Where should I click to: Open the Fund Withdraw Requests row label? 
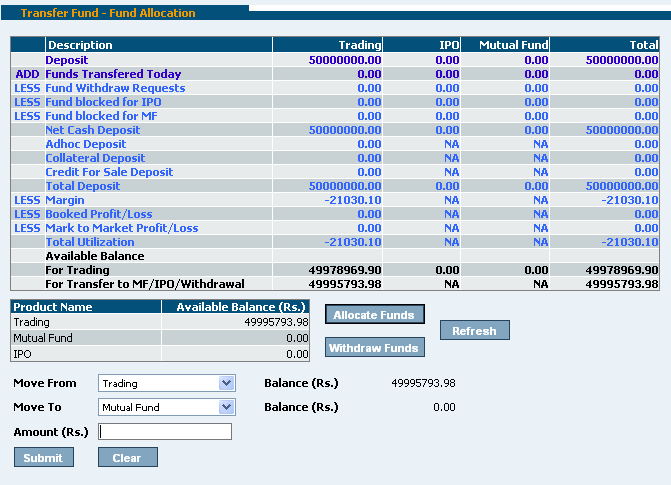tap(115, 88)
